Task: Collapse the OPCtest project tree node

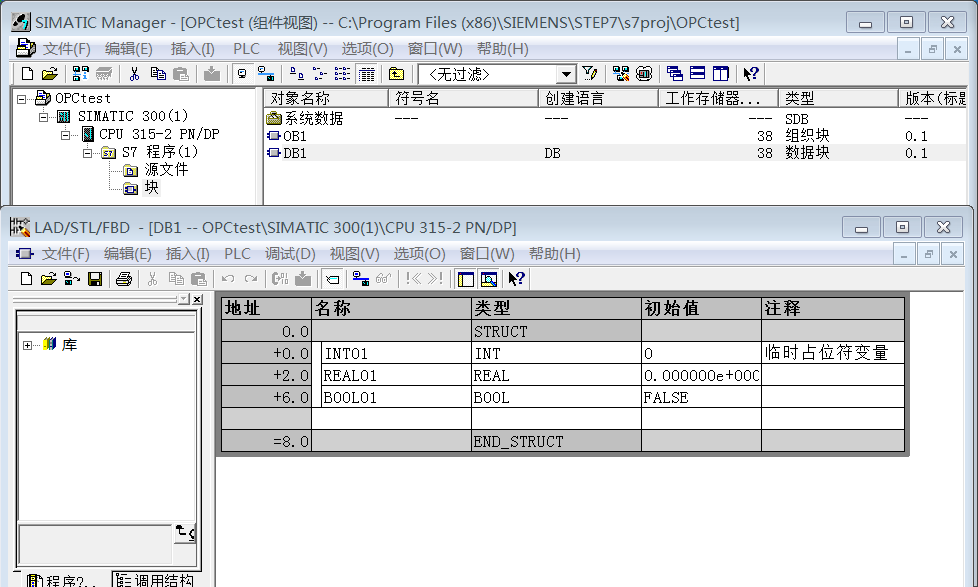Action: (22, 99)
